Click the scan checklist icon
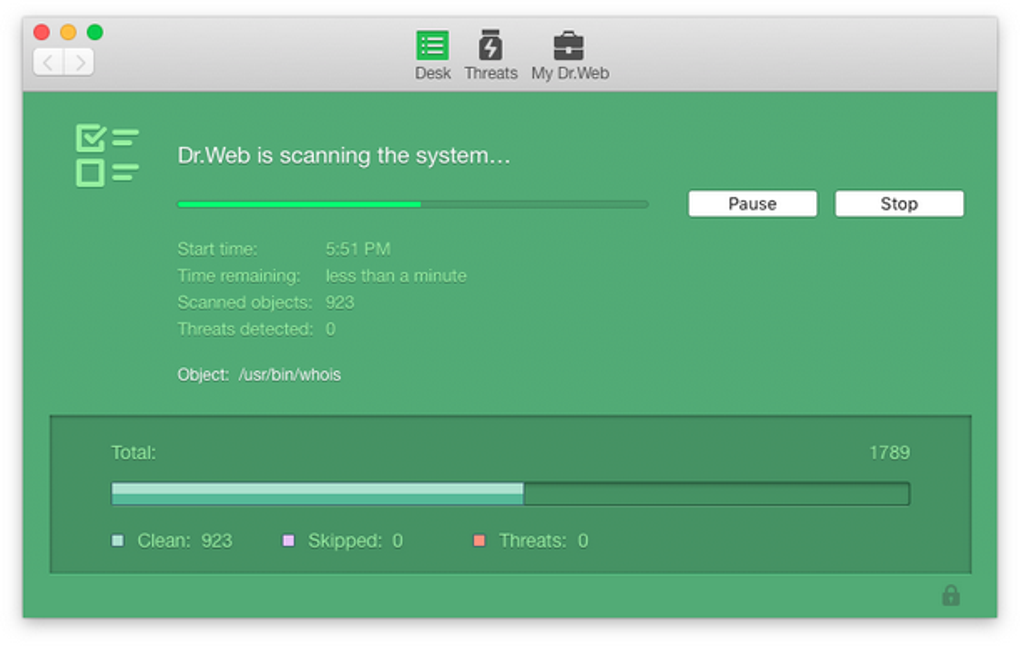 [107, 155]
